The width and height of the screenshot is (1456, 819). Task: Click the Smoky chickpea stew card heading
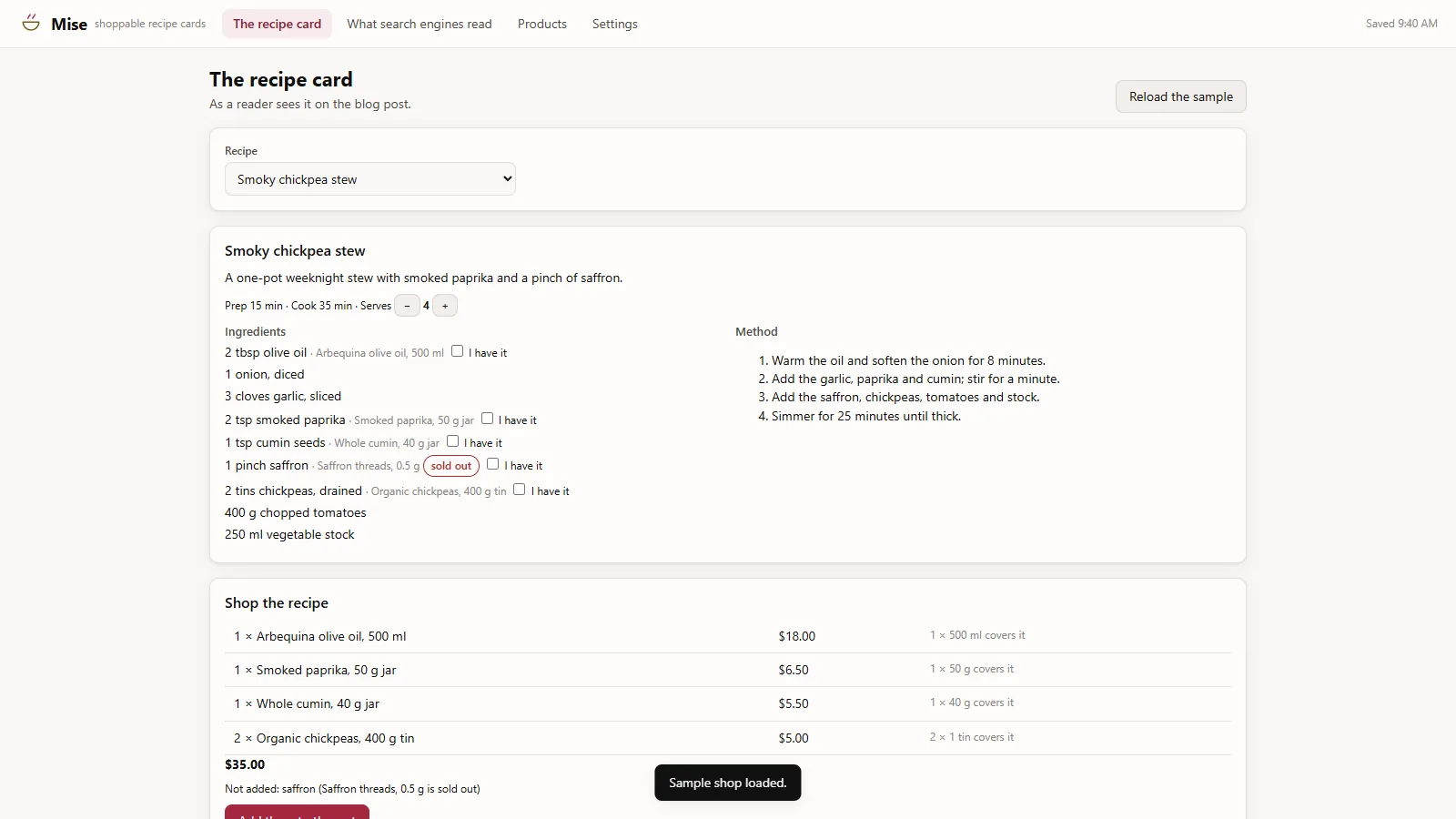click(x=295, y=251)
